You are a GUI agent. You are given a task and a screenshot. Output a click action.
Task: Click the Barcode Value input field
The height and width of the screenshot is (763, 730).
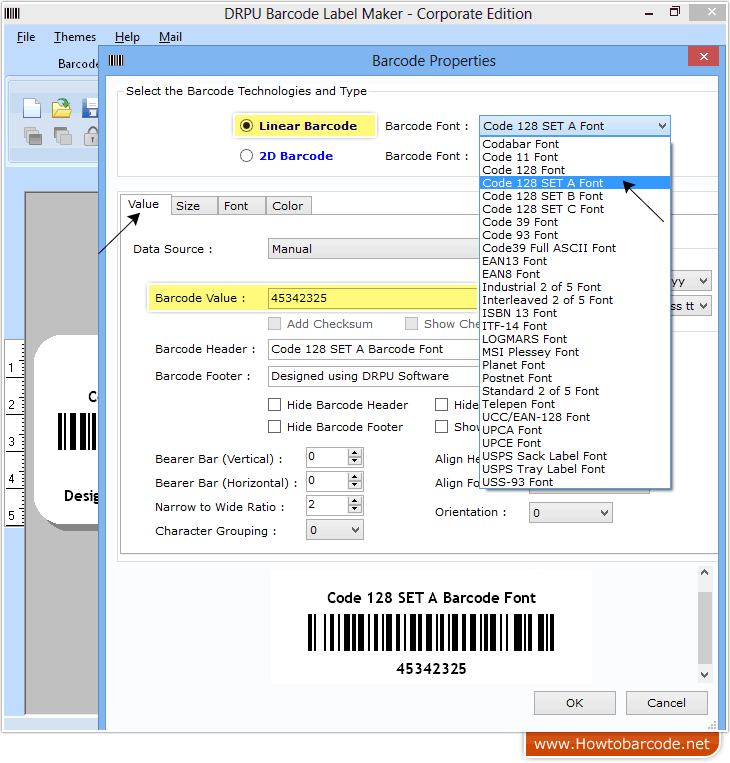(373, 298)
